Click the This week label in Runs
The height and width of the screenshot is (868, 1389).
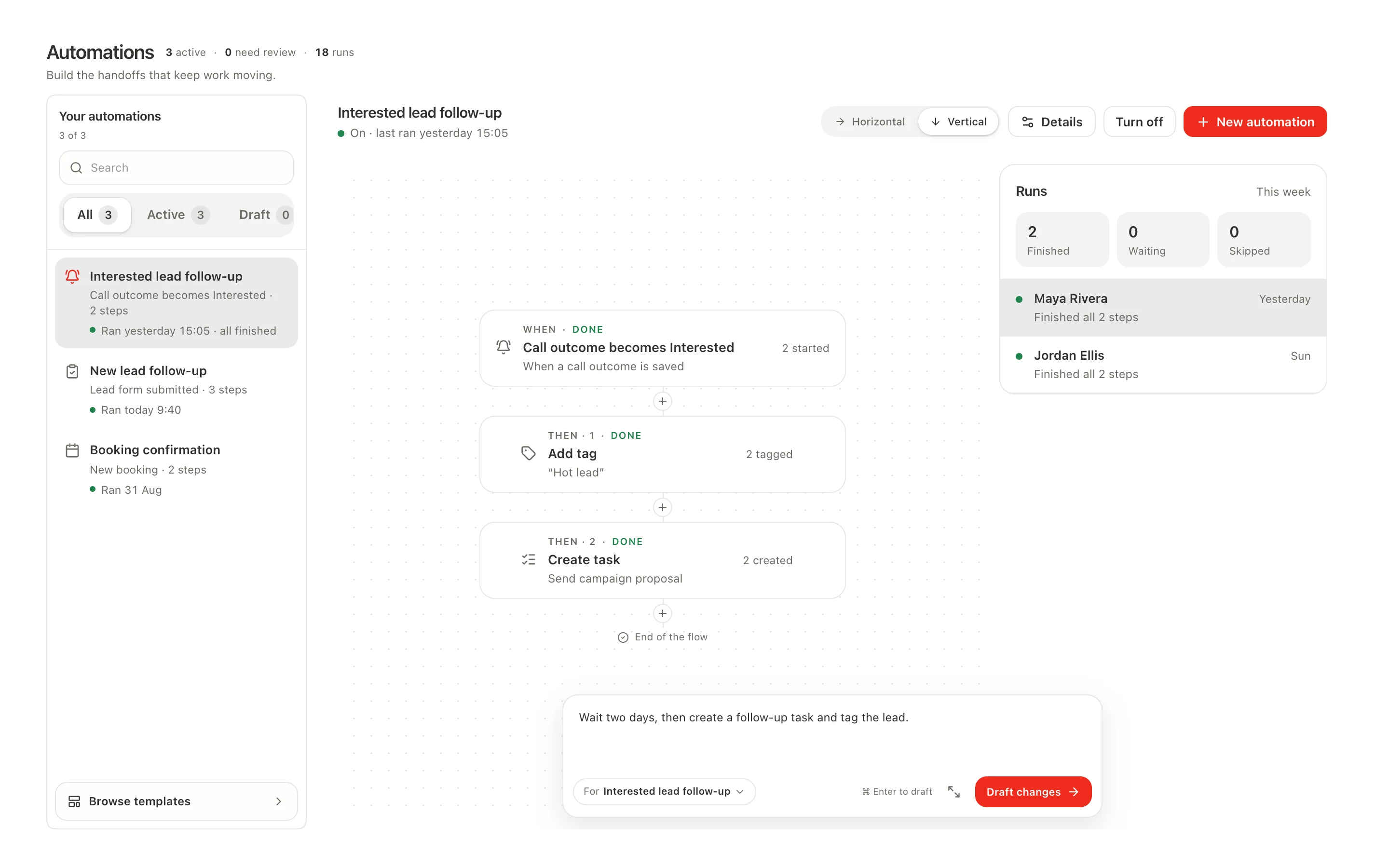click(x=1283, y=192)
